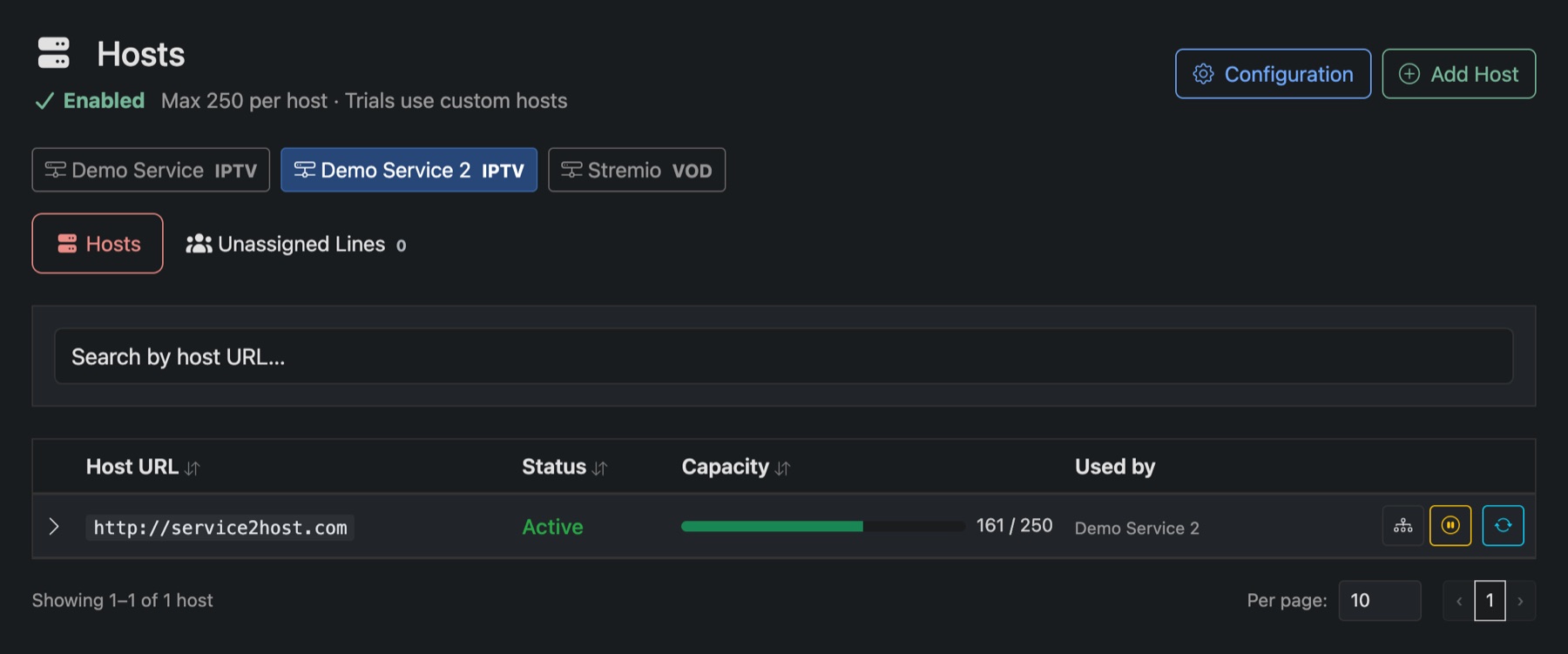Click the capacity progress bar 161/250

pyautogui.click(x=823, y=526)
